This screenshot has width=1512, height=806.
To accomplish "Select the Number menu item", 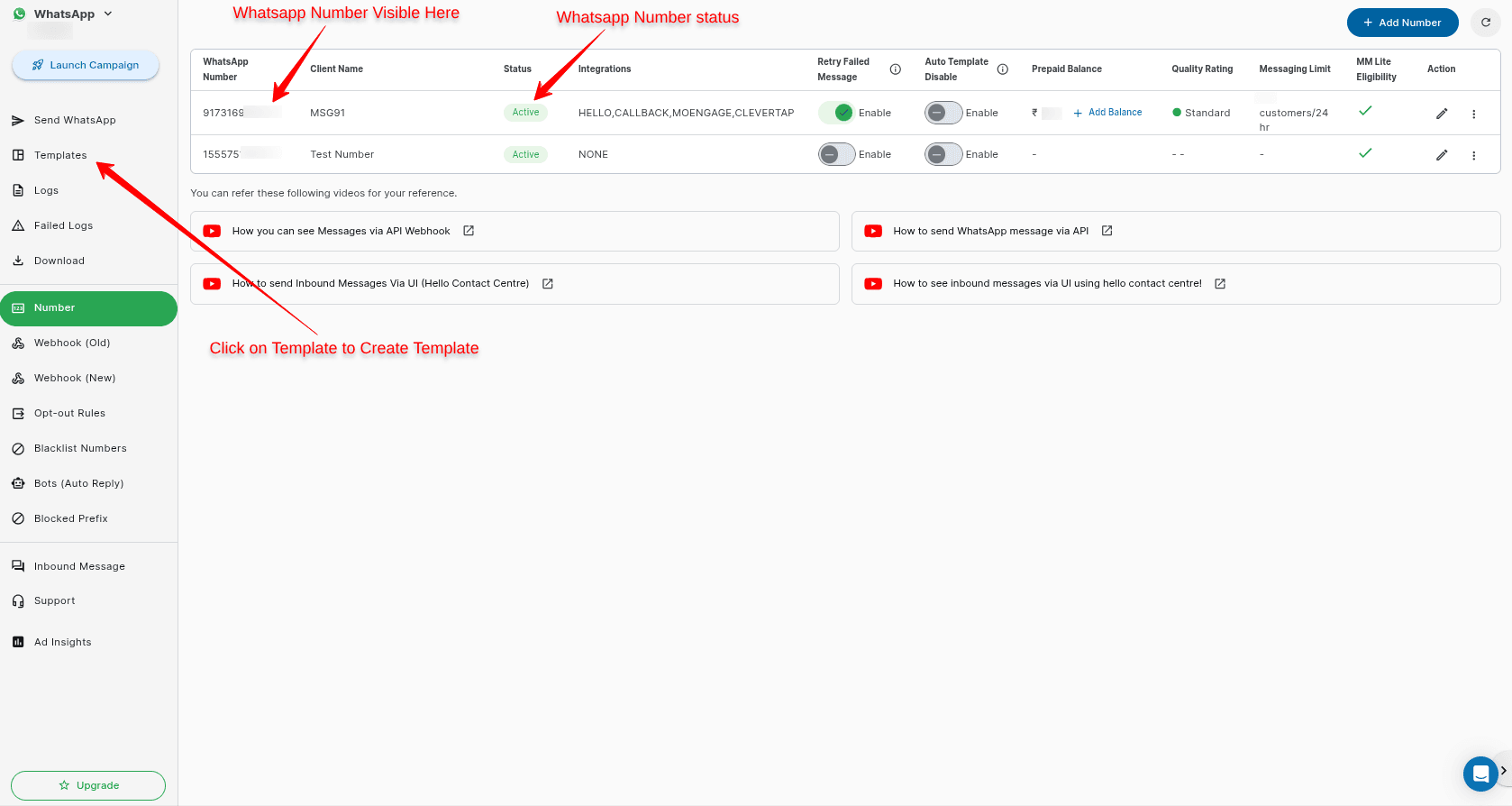I will (88, 308).
